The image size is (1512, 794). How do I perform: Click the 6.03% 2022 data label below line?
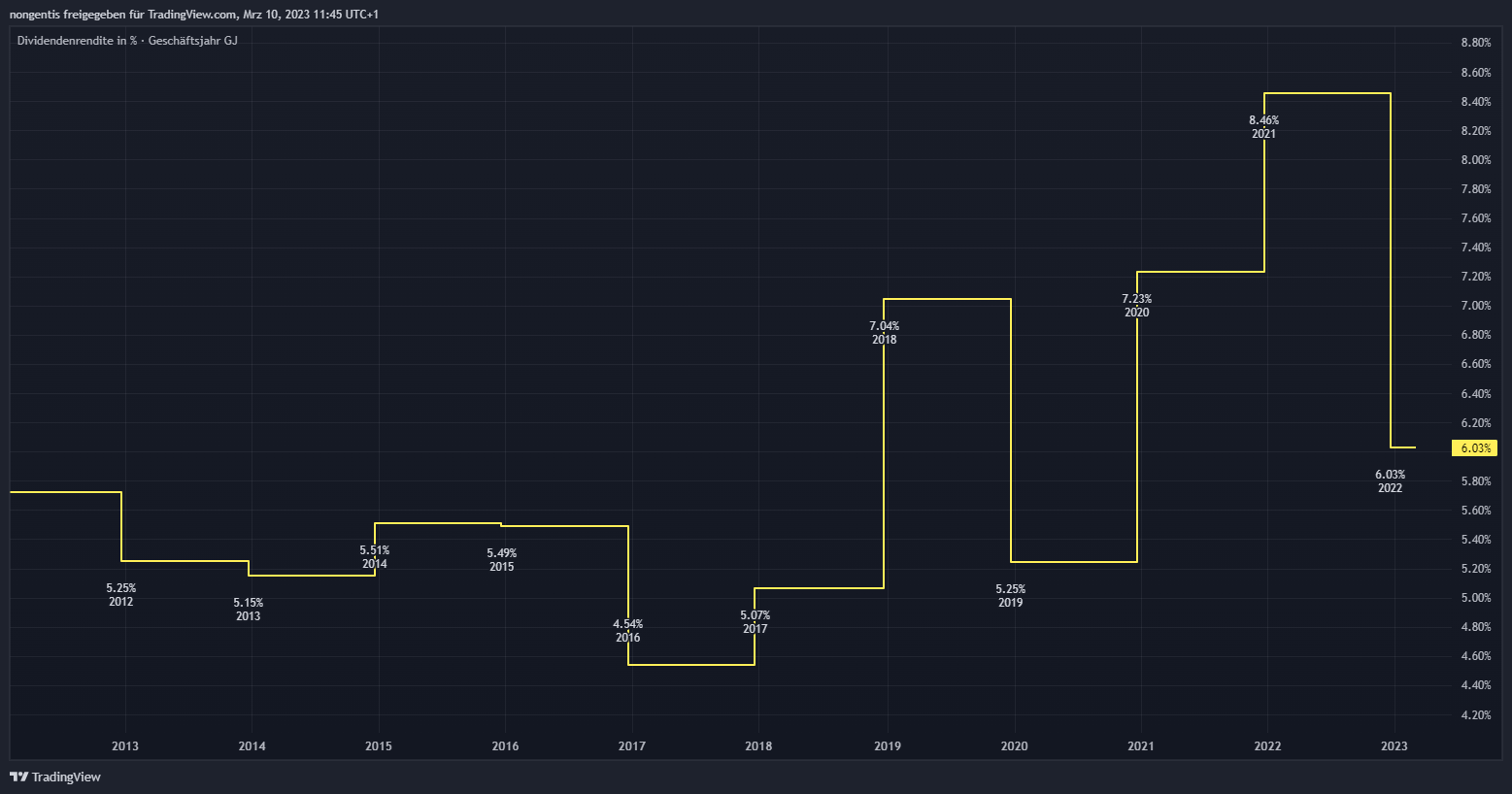coord(1390,481)
